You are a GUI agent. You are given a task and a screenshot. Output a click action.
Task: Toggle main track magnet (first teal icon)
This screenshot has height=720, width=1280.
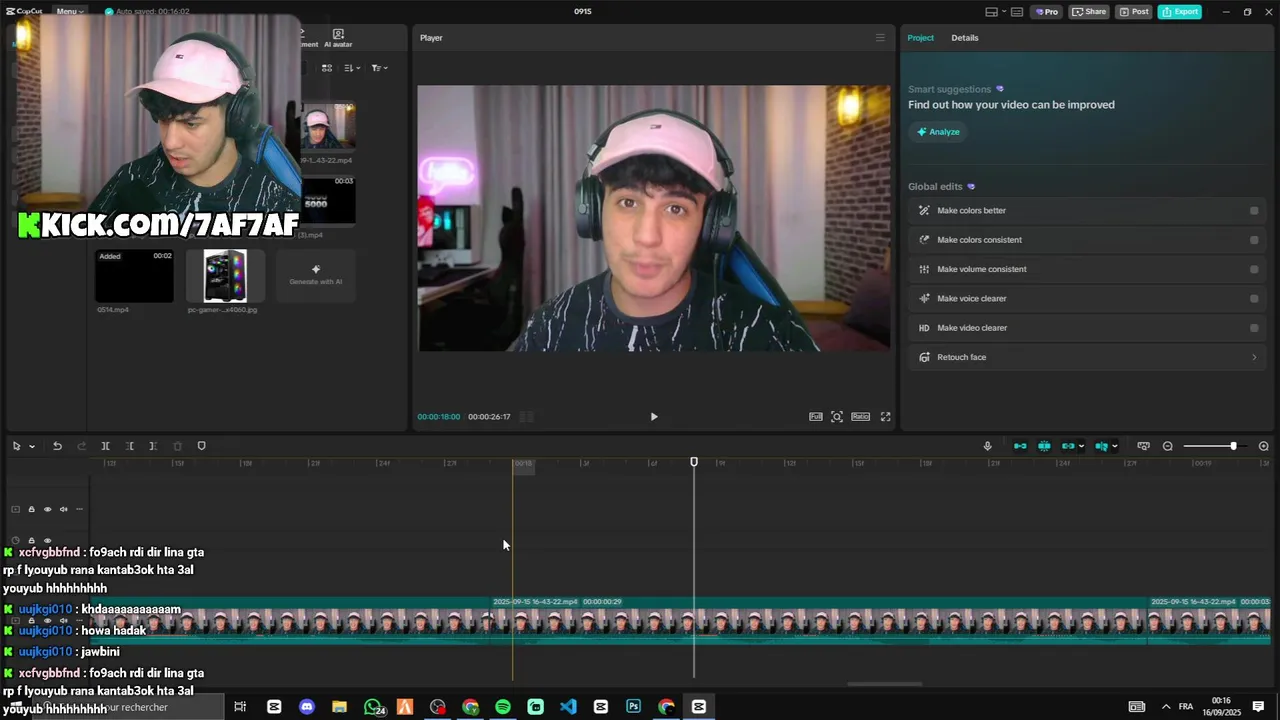pyautogui.click(x=1020, y=446)
